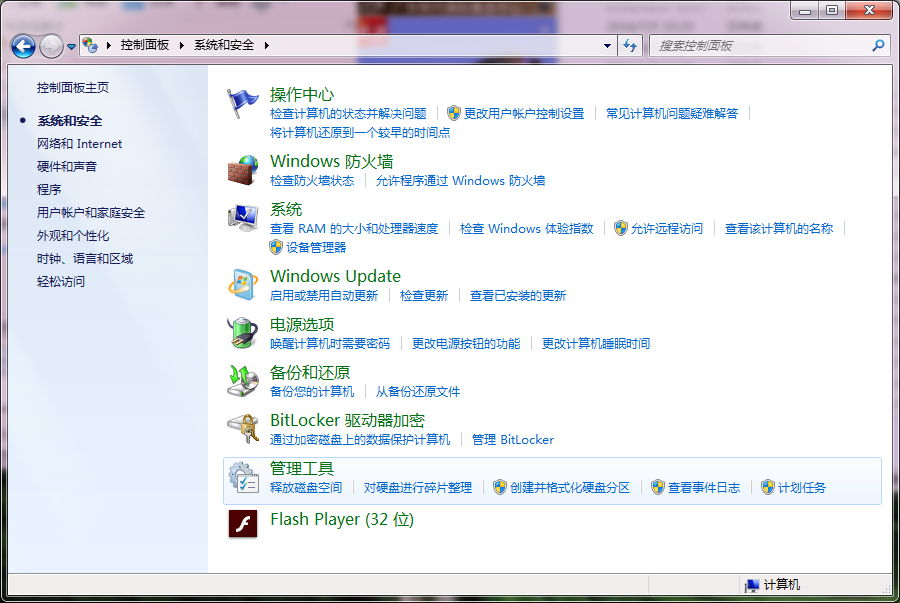Open the Flash Player icon

tap(242, 521)
